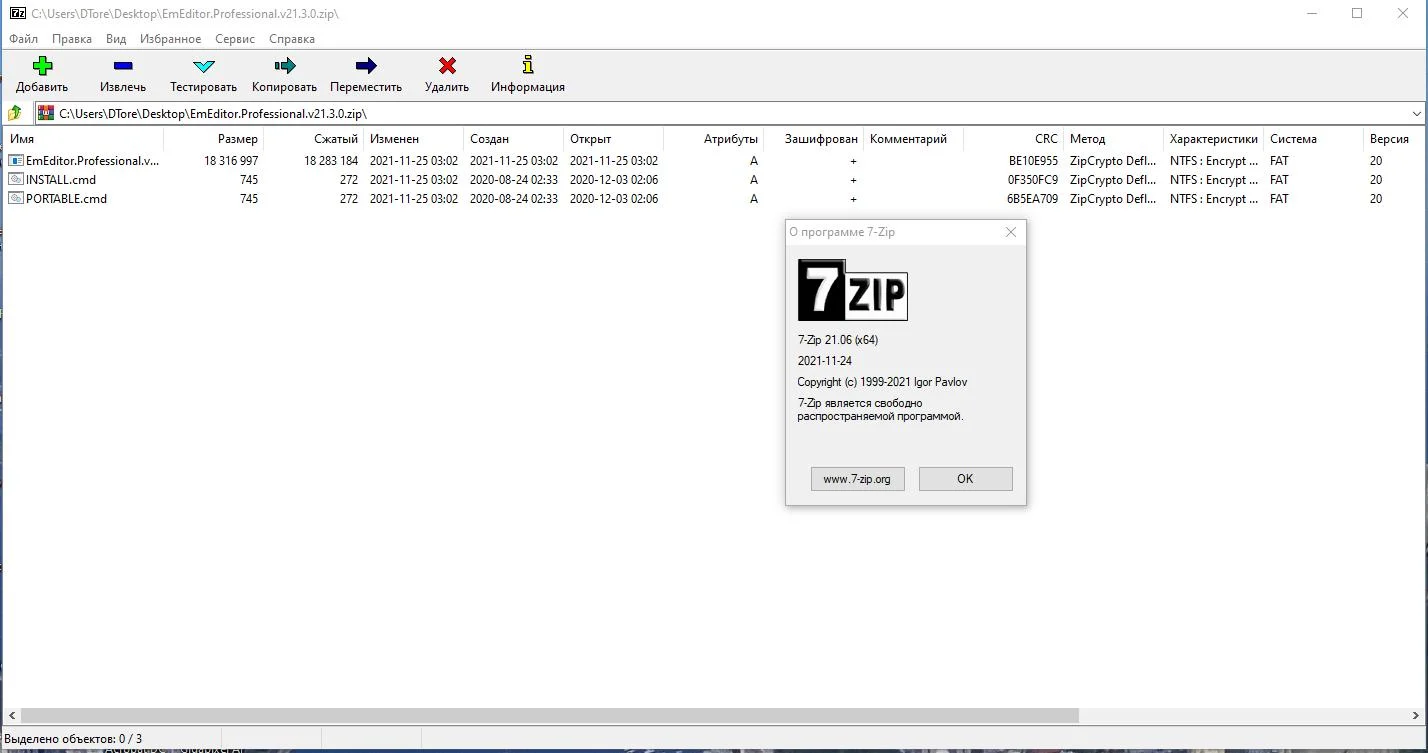Open the Сервис menu

(235, 38)
